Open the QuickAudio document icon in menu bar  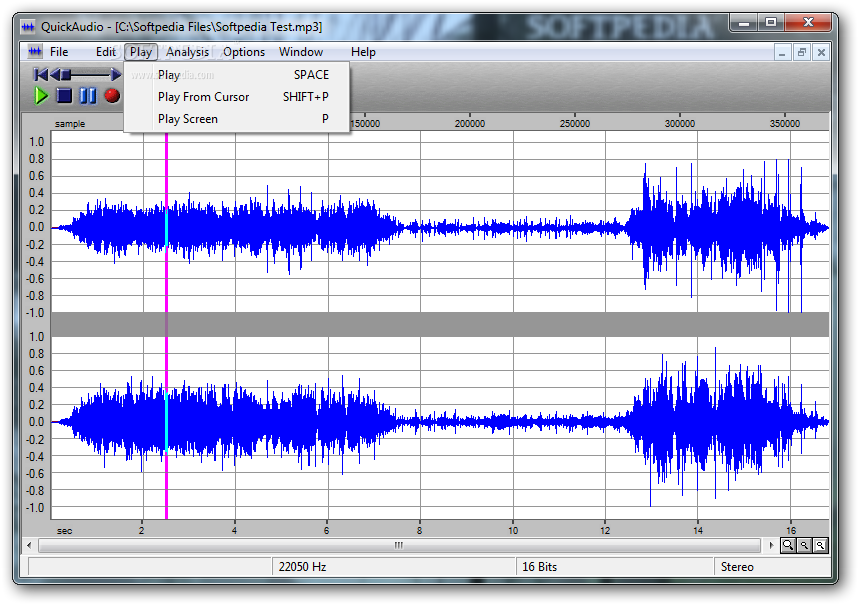[35, 52]
